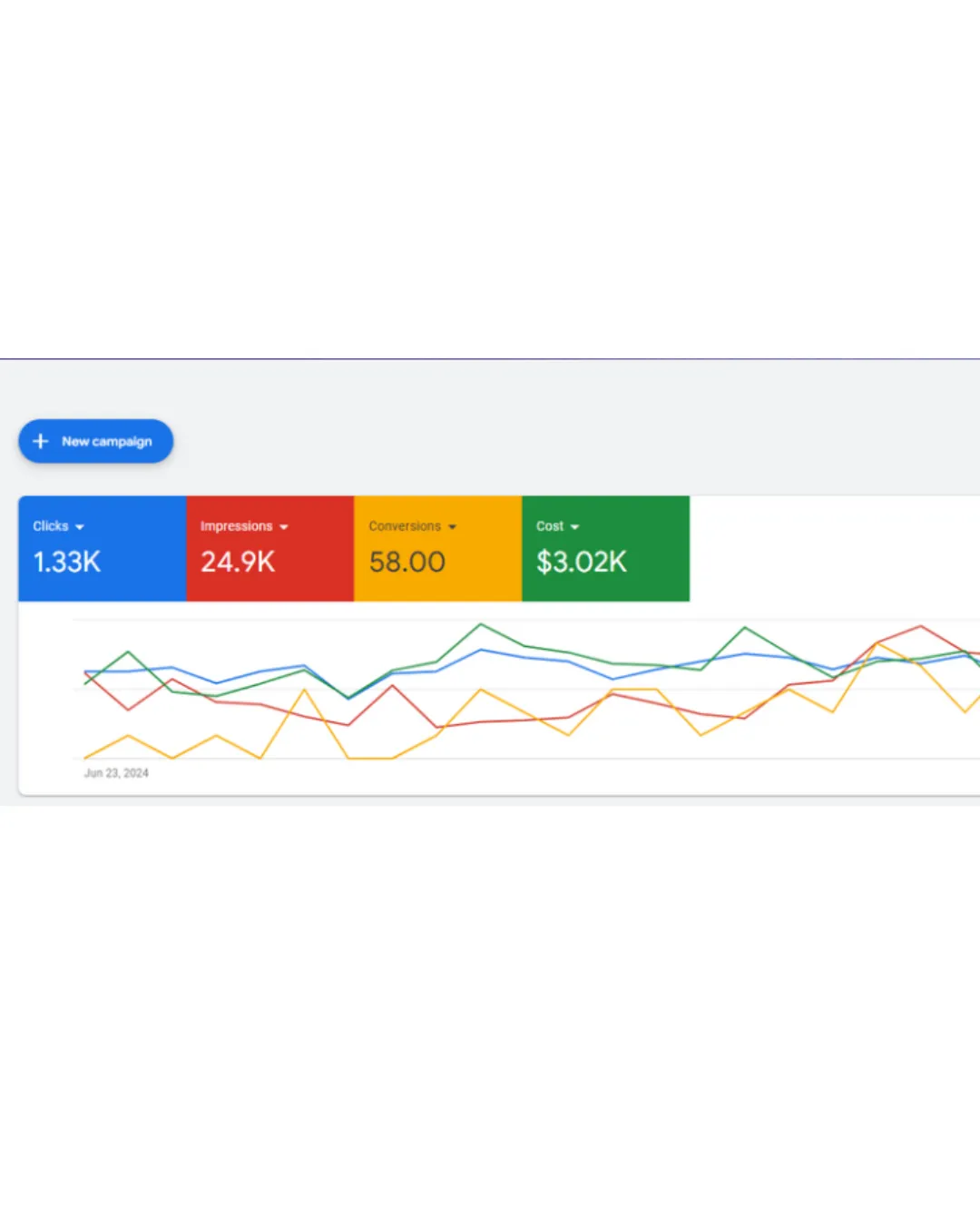Click the yellow line's starting point
Screen dimensions: 980x1225
click(x=85, y=757)
